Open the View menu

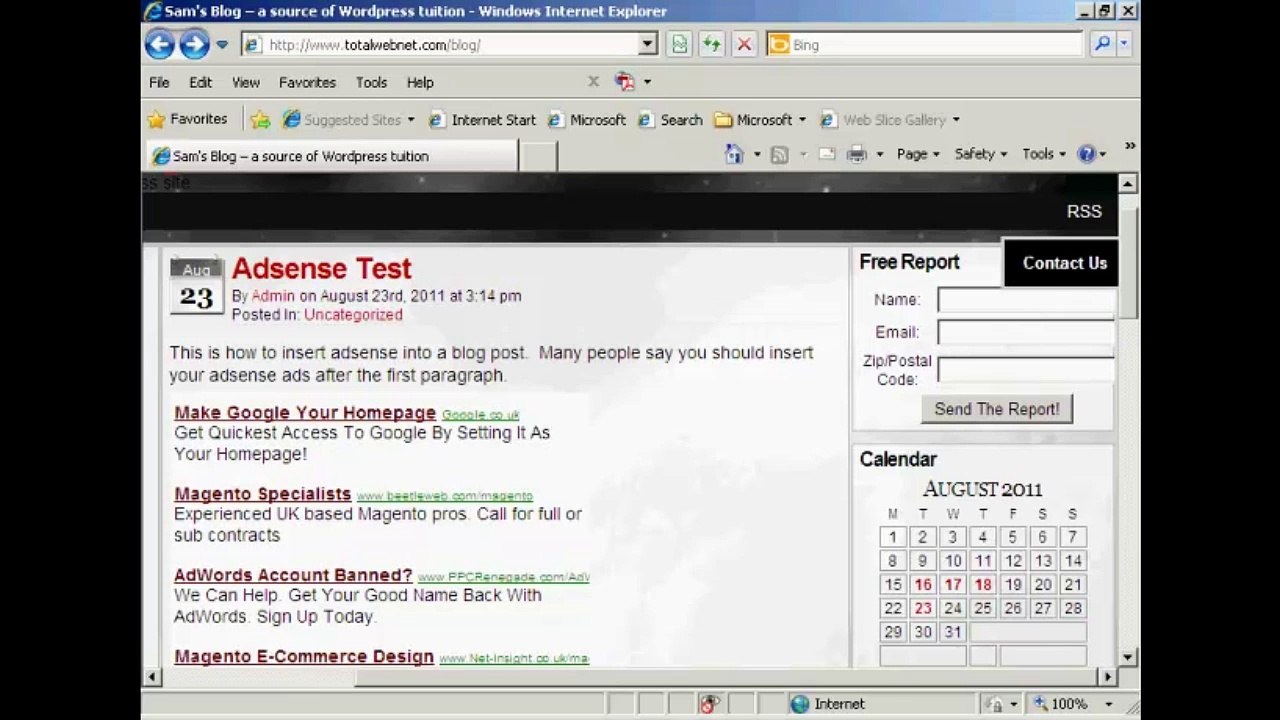pos(246,82)
